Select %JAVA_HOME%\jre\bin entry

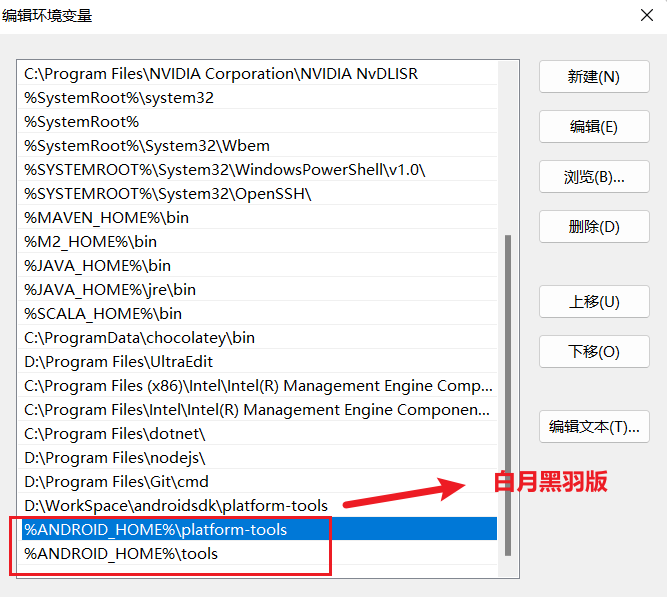point(257,290)
